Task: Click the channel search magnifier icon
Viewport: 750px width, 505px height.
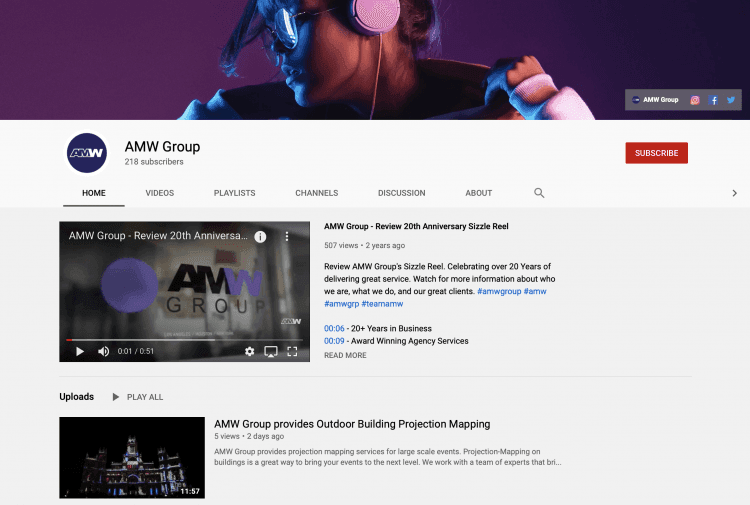Action: point(539,193)
